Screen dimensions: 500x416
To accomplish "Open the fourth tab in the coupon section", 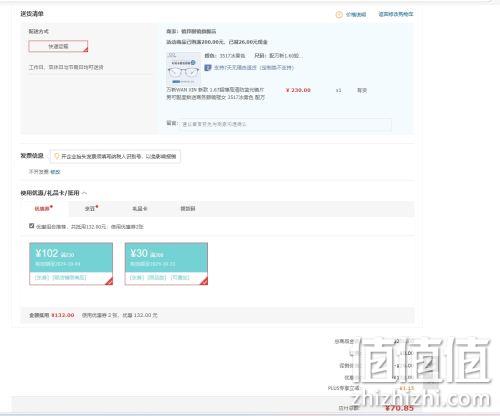I will [x=188, y=209].
